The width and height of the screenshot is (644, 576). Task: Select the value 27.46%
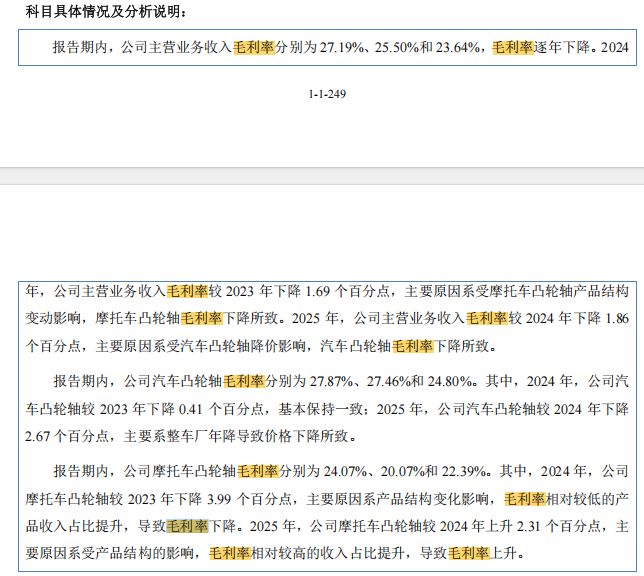pos(389,381)
